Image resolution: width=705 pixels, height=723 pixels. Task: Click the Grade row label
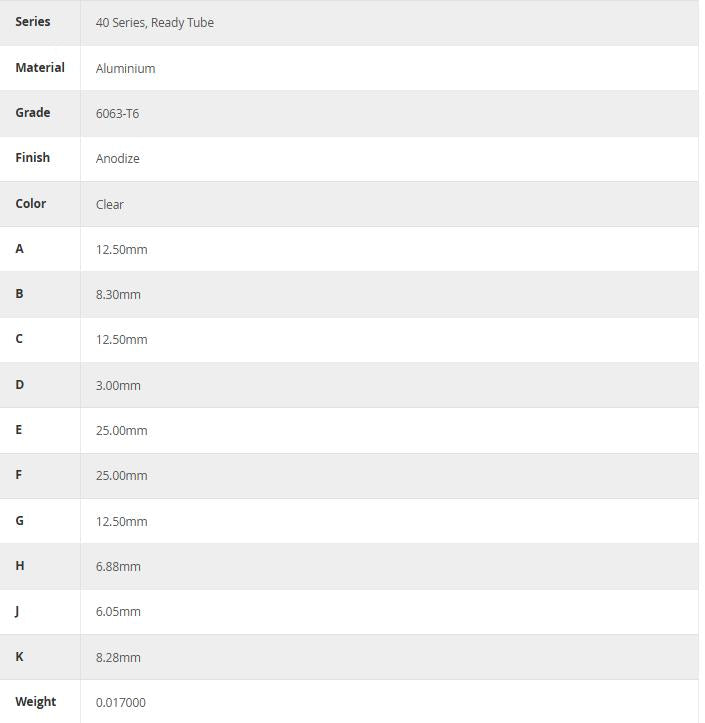[33, 113]
